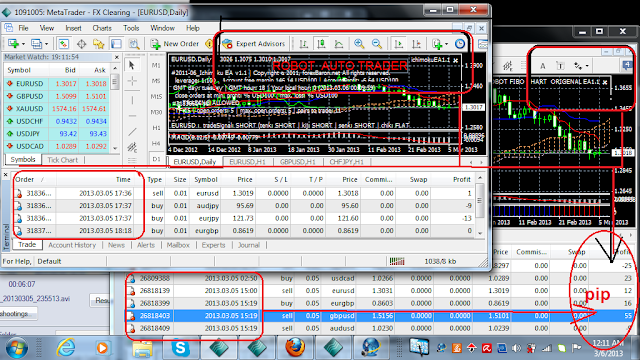The width and height of the screenshot is (640, 360).
Task: Select the crosshair tool
Action: click(132, 81)
